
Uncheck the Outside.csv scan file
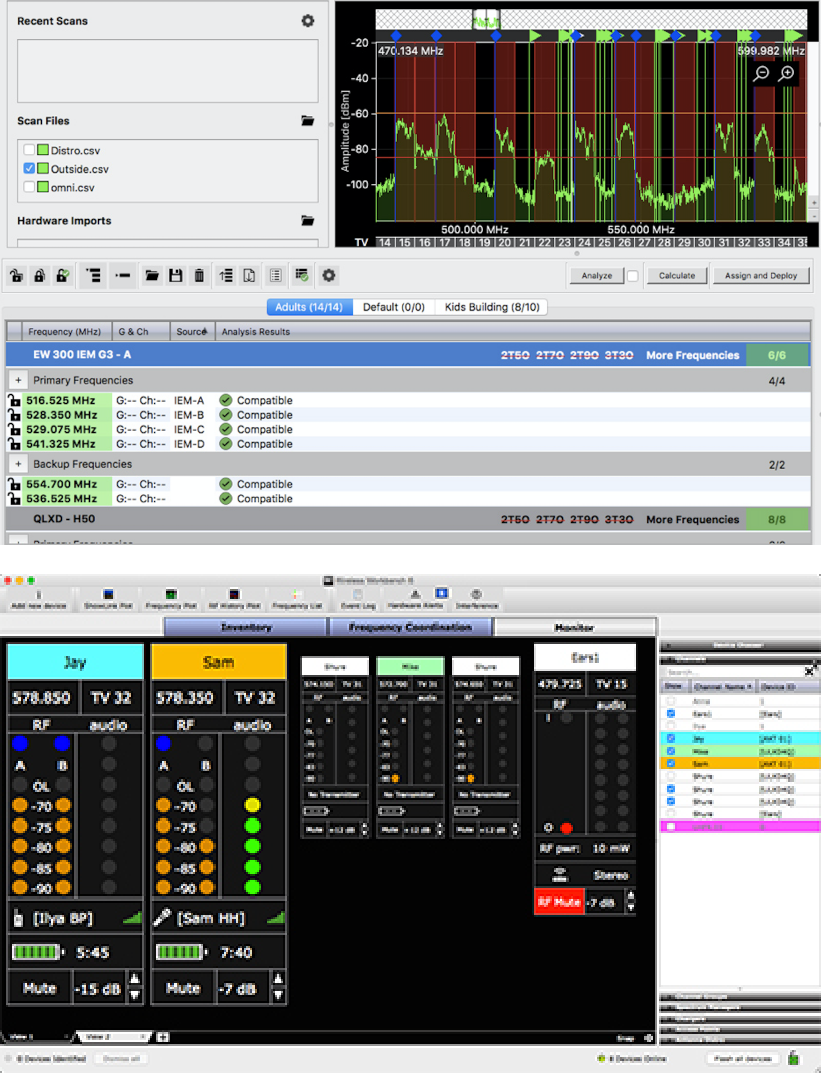[29, 168]
